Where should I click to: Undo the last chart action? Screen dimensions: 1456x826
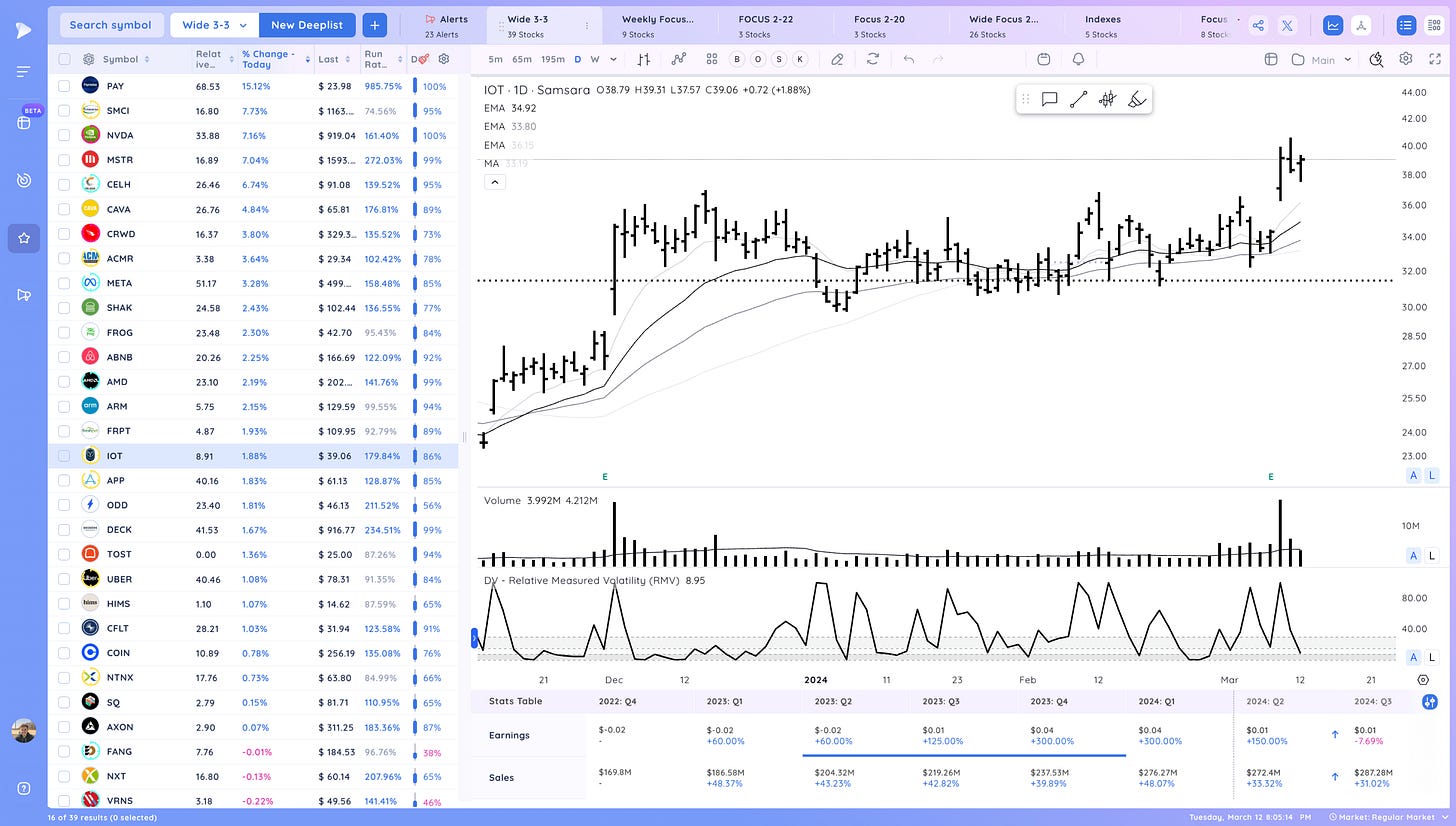908,59
